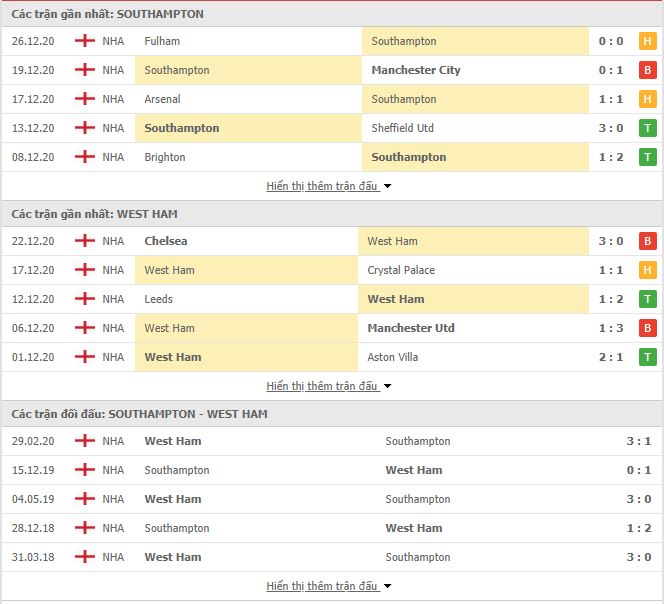664x604 pixels.
Task: Click the green T badge for Sheffield Utd match
Action: coord(647,128)
